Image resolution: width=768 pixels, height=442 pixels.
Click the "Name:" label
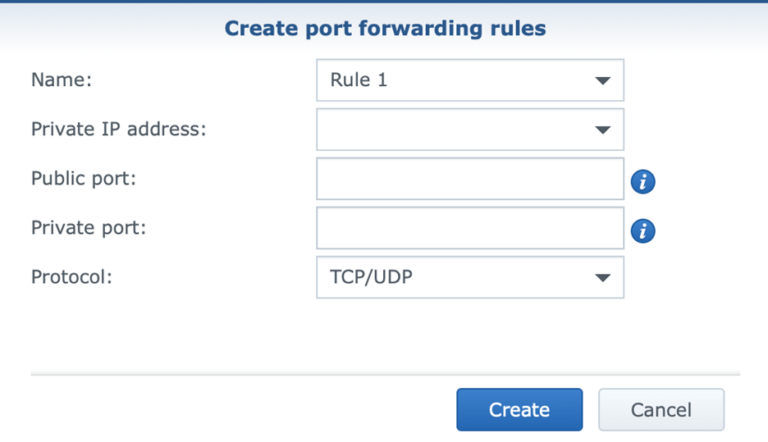tap(61, 79)
